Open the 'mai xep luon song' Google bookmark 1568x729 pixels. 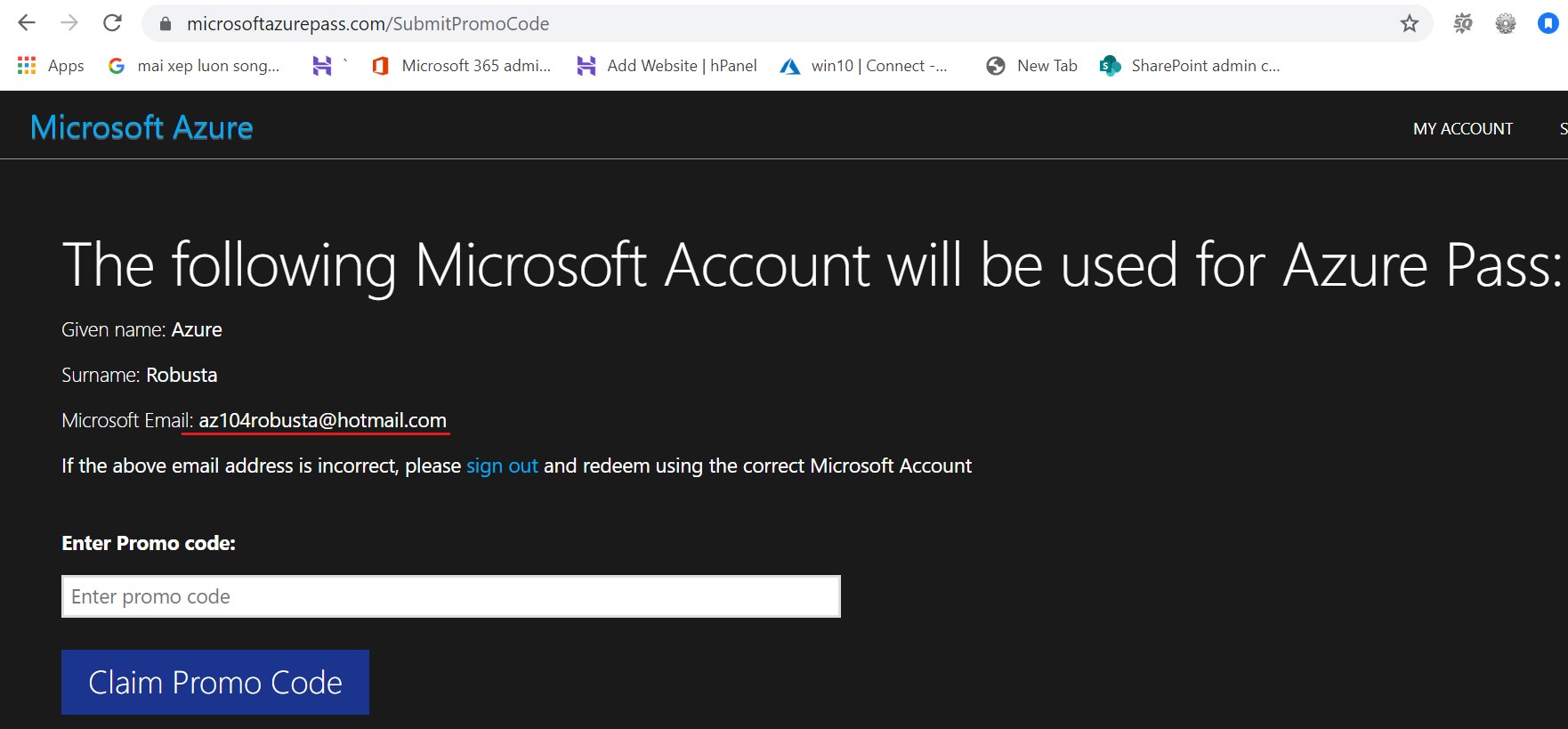click(193, 66)
